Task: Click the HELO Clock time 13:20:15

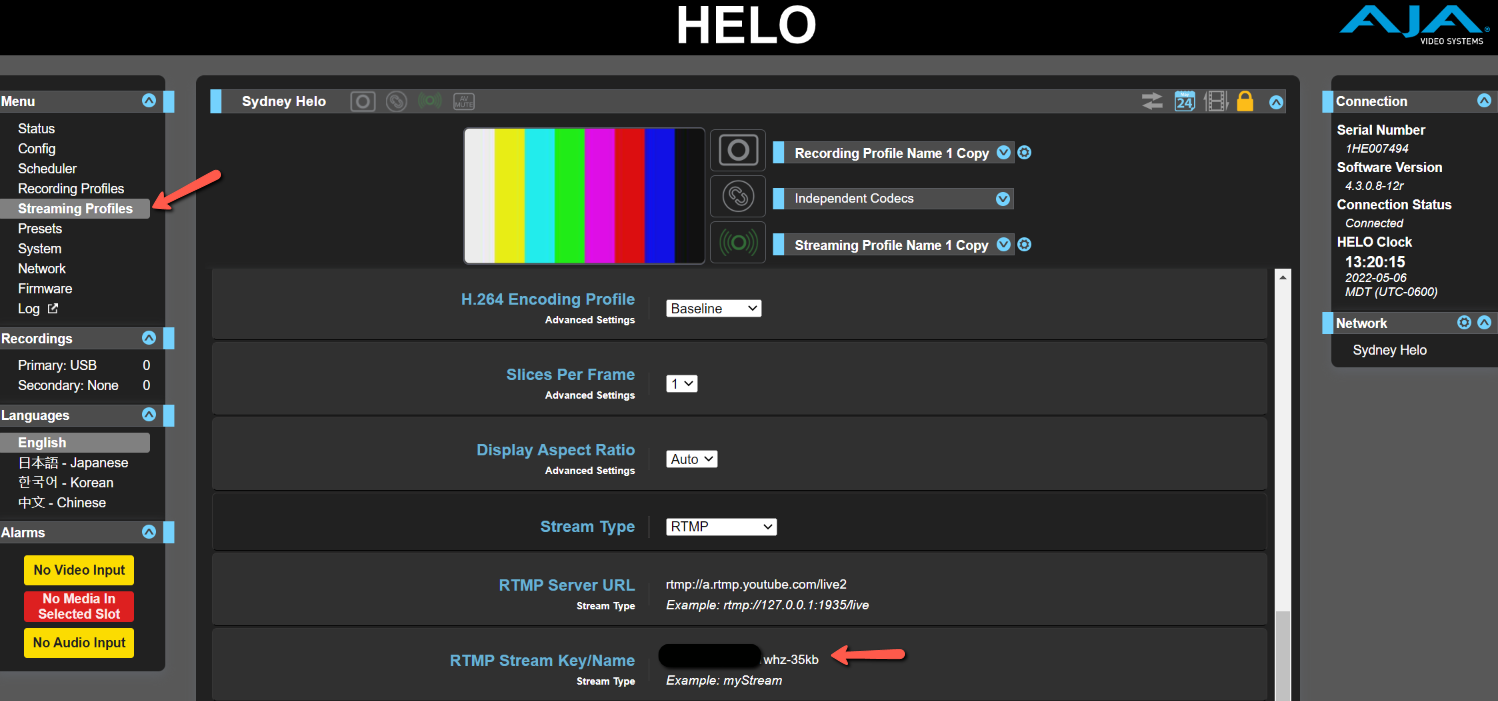Action: point(1375,262)
